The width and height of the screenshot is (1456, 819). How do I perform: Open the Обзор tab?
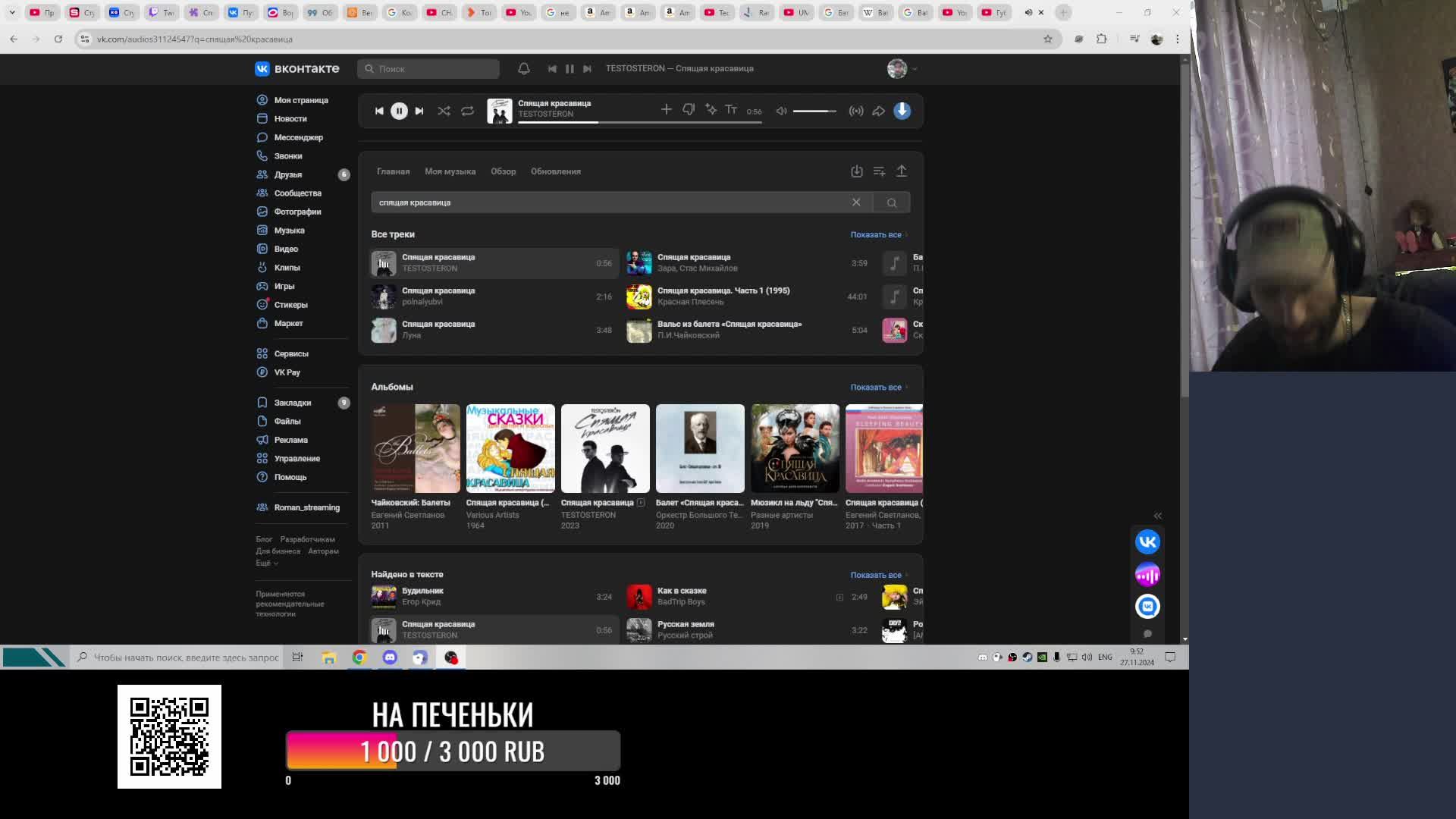(503, 171)
